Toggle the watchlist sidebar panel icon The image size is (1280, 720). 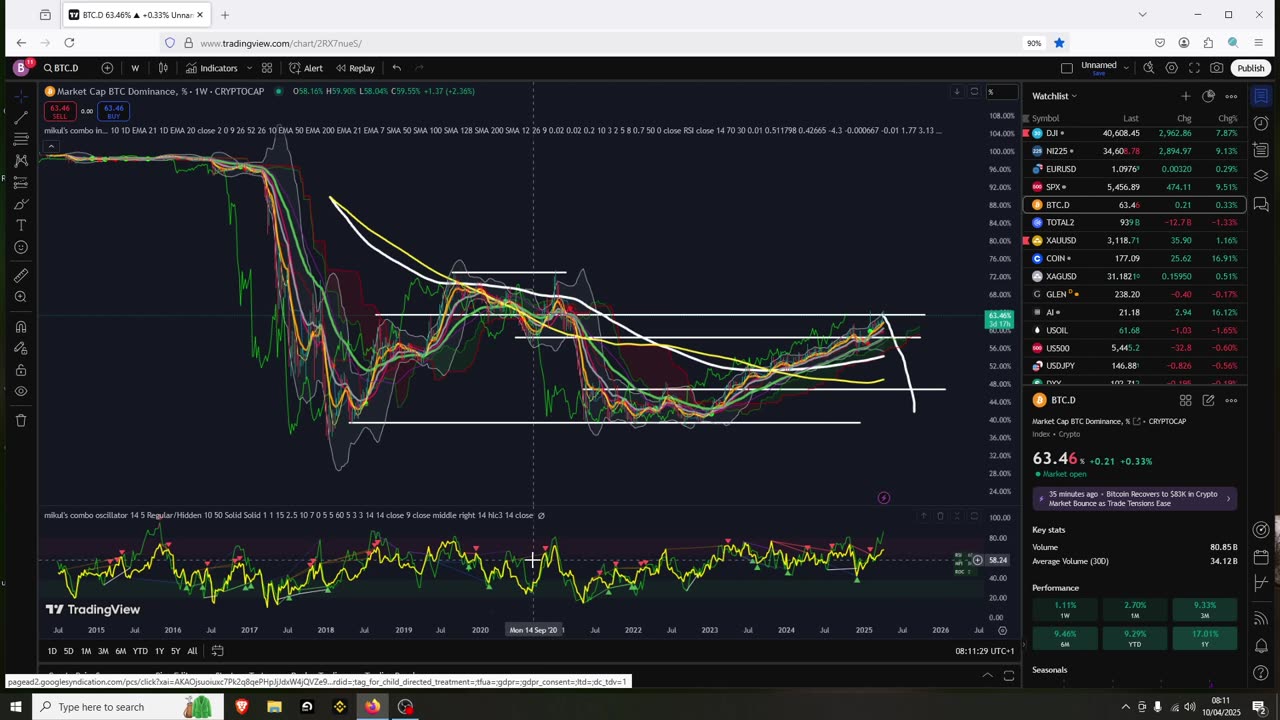point(1262,96)
